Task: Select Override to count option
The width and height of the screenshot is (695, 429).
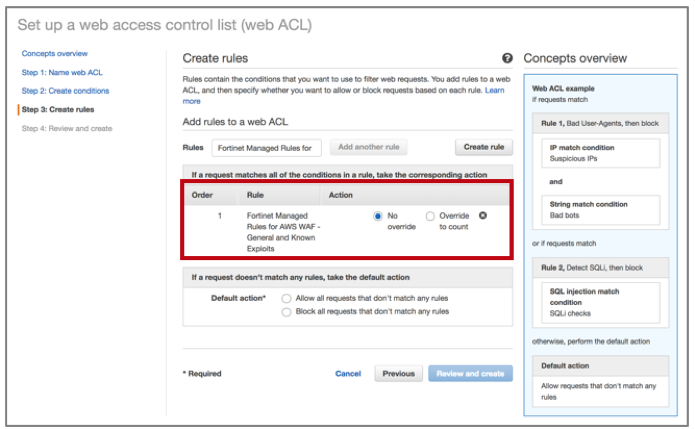Action: click(x=430, y=215)
